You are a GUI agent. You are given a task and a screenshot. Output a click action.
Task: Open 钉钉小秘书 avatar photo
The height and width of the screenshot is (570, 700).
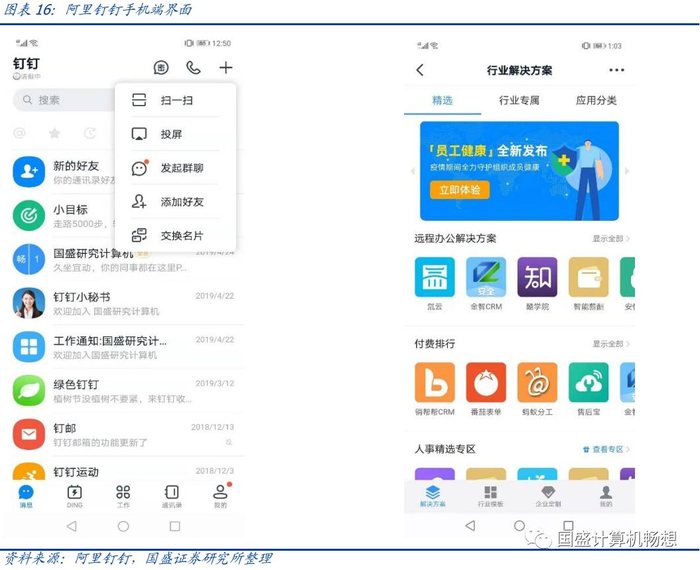[29, 303]
